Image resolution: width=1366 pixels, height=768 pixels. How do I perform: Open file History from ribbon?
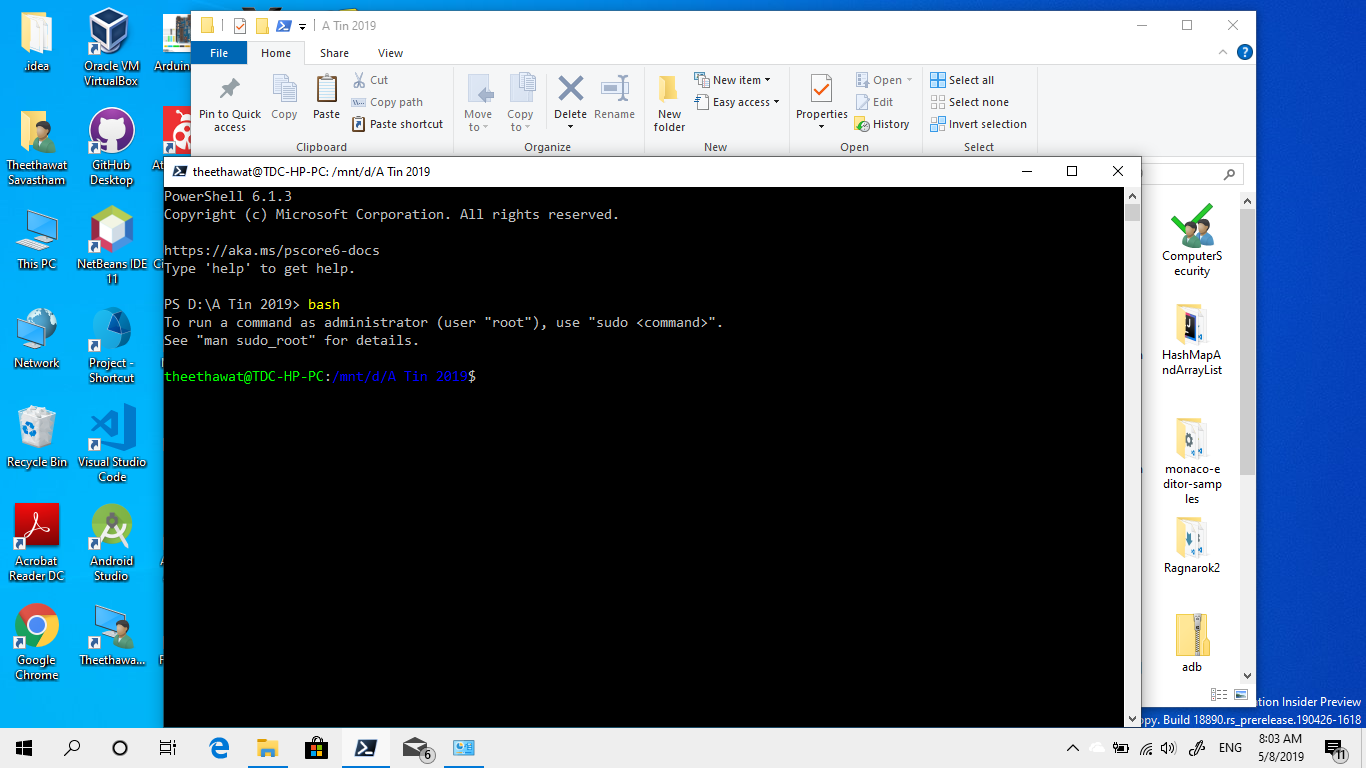pyautogui.click(x=882, y=124)
